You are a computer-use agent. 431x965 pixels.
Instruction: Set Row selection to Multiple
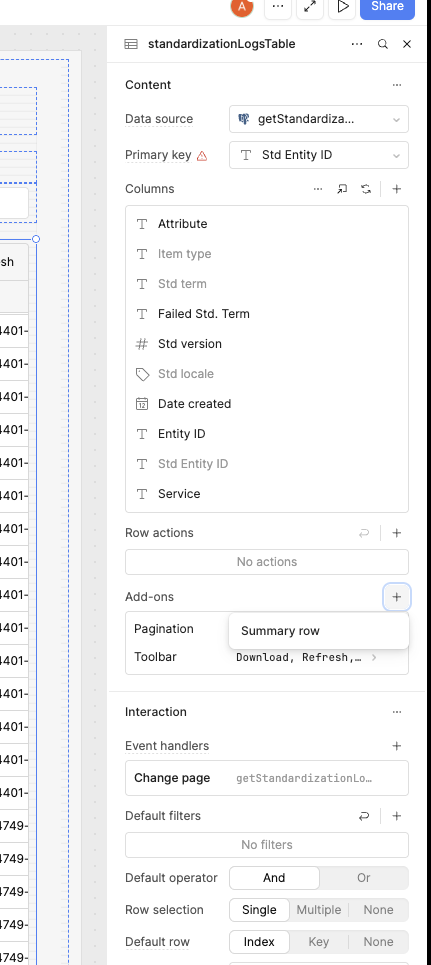pos(319,910)
